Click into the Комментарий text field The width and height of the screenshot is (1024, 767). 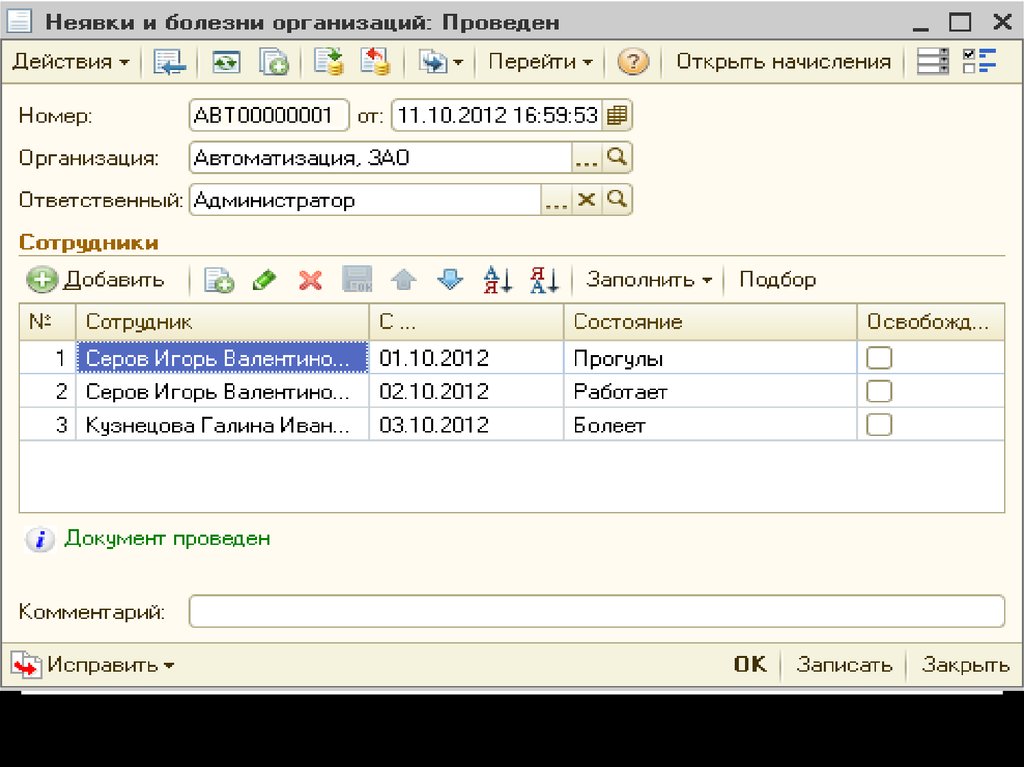tap(596, 611)
